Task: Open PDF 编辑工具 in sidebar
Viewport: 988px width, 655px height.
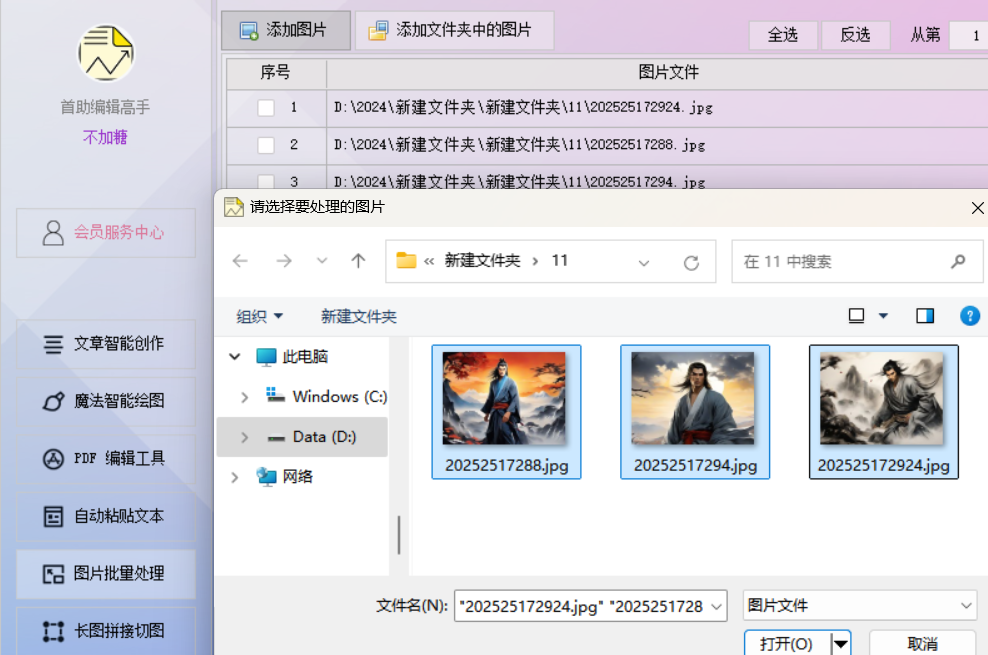Action: pyautogui.click(x=106, y=458)
